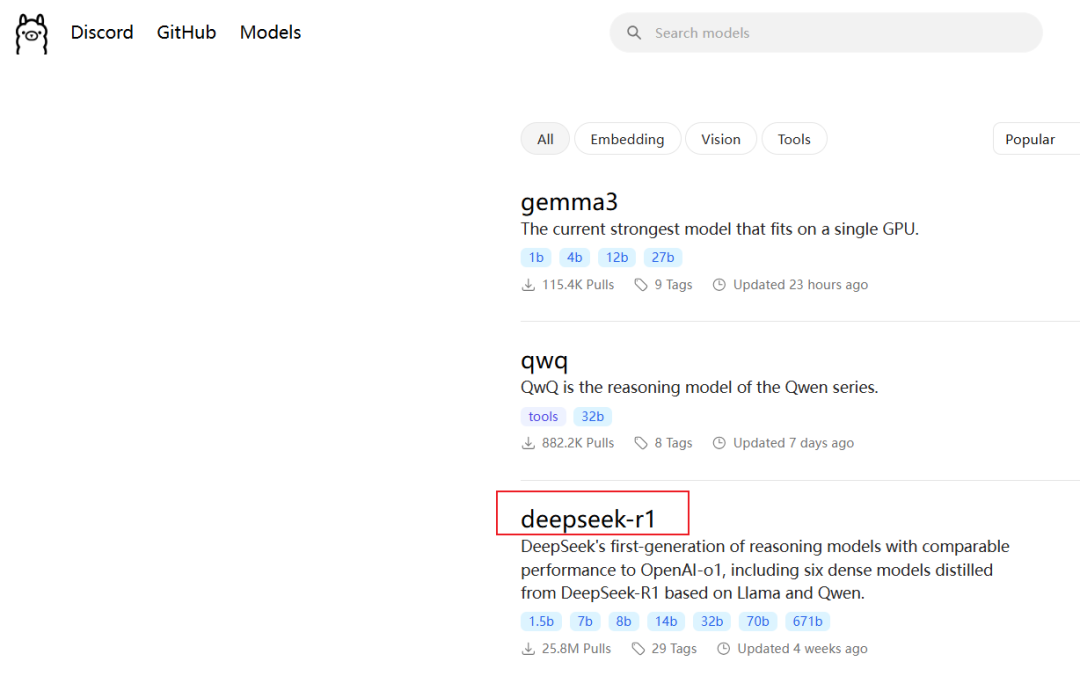
Task: Select the Vision filter tab
Action: pyautogui.click(x=720, y=139)
